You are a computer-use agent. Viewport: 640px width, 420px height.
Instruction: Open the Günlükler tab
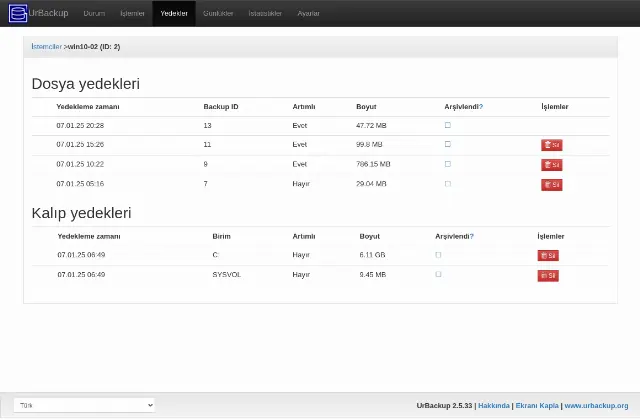pos(218,13)
